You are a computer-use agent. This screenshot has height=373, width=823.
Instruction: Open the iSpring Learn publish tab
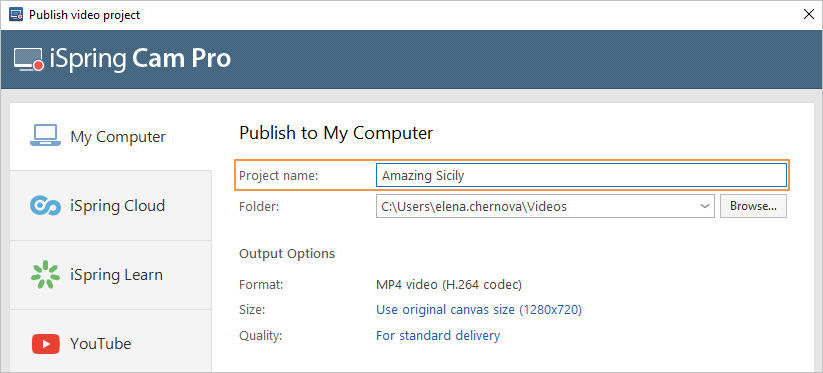pos(111,274)
